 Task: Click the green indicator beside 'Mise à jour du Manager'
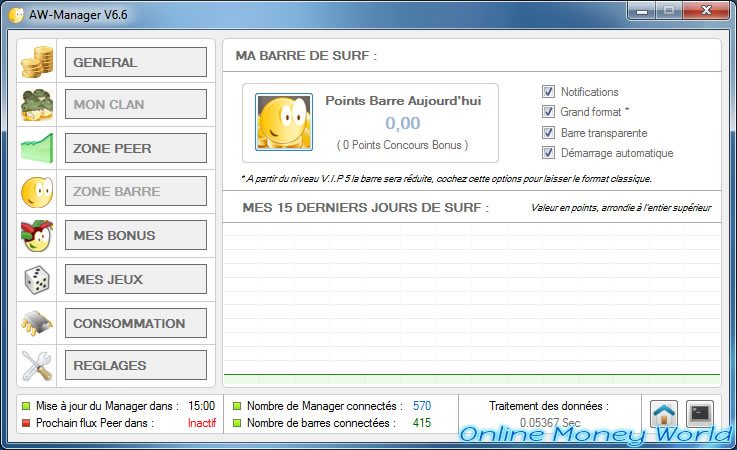pyautogui.click(x=26, y=406)
